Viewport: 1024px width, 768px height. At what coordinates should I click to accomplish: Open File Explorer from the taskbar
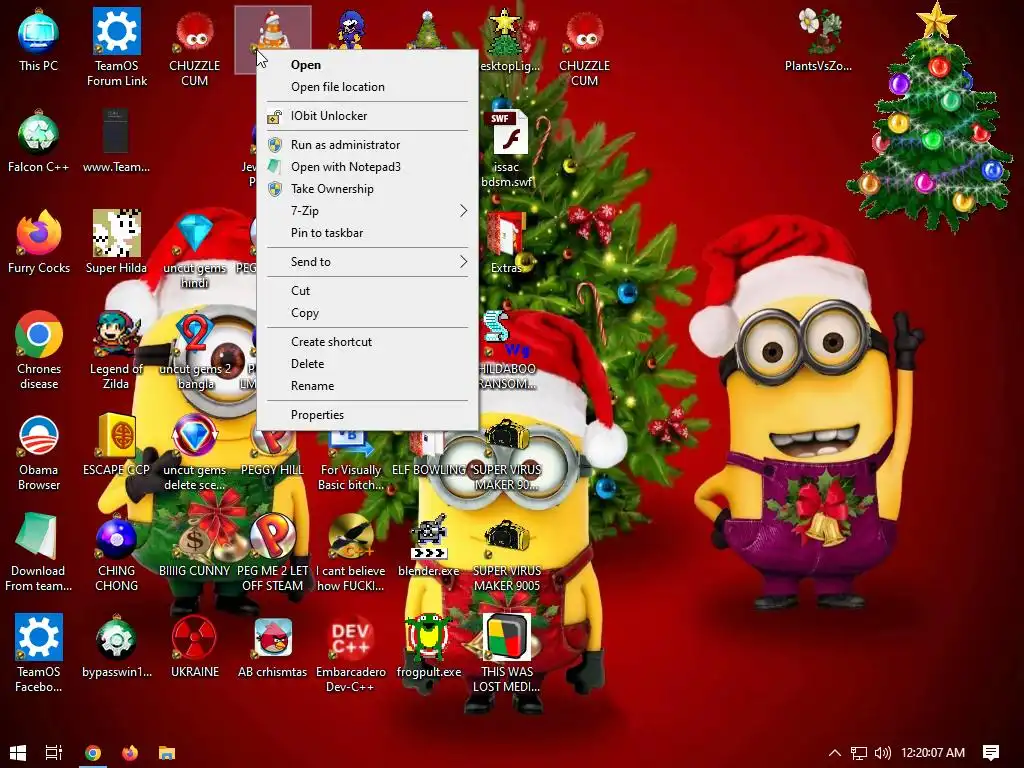pos(167,753)
